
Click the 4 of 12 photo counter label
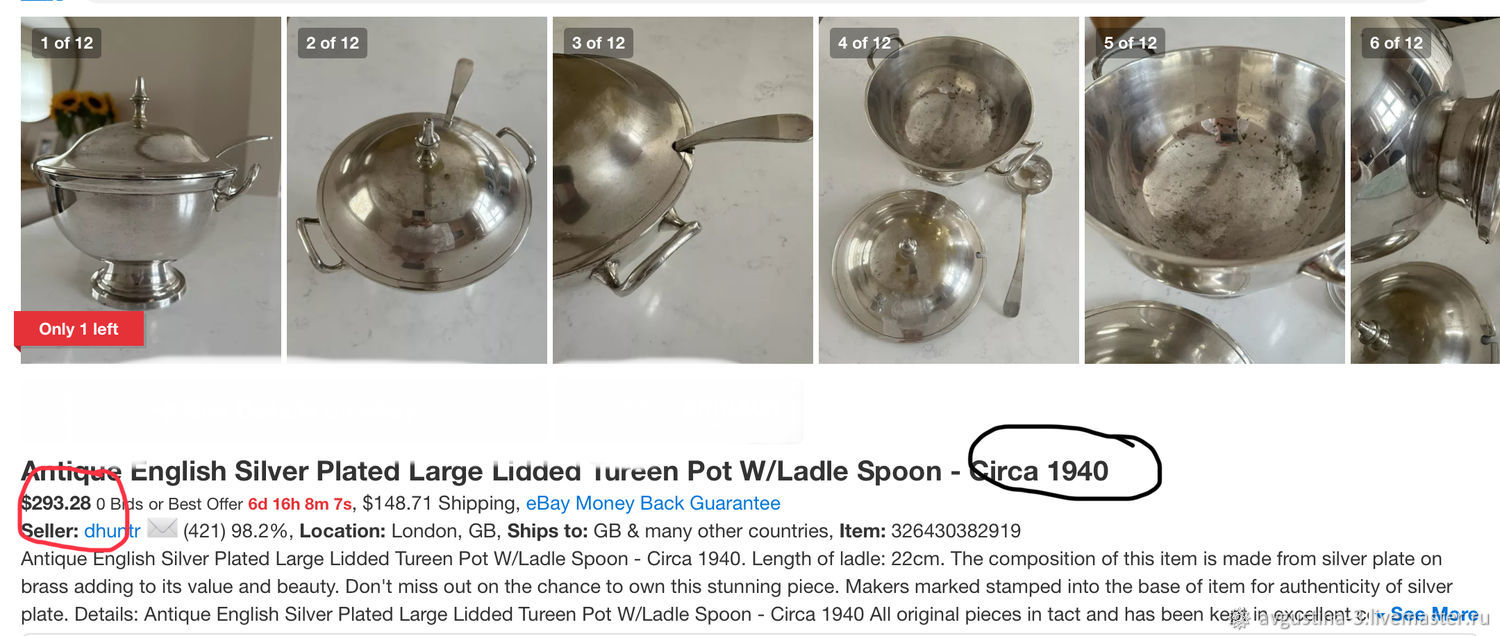864,43
